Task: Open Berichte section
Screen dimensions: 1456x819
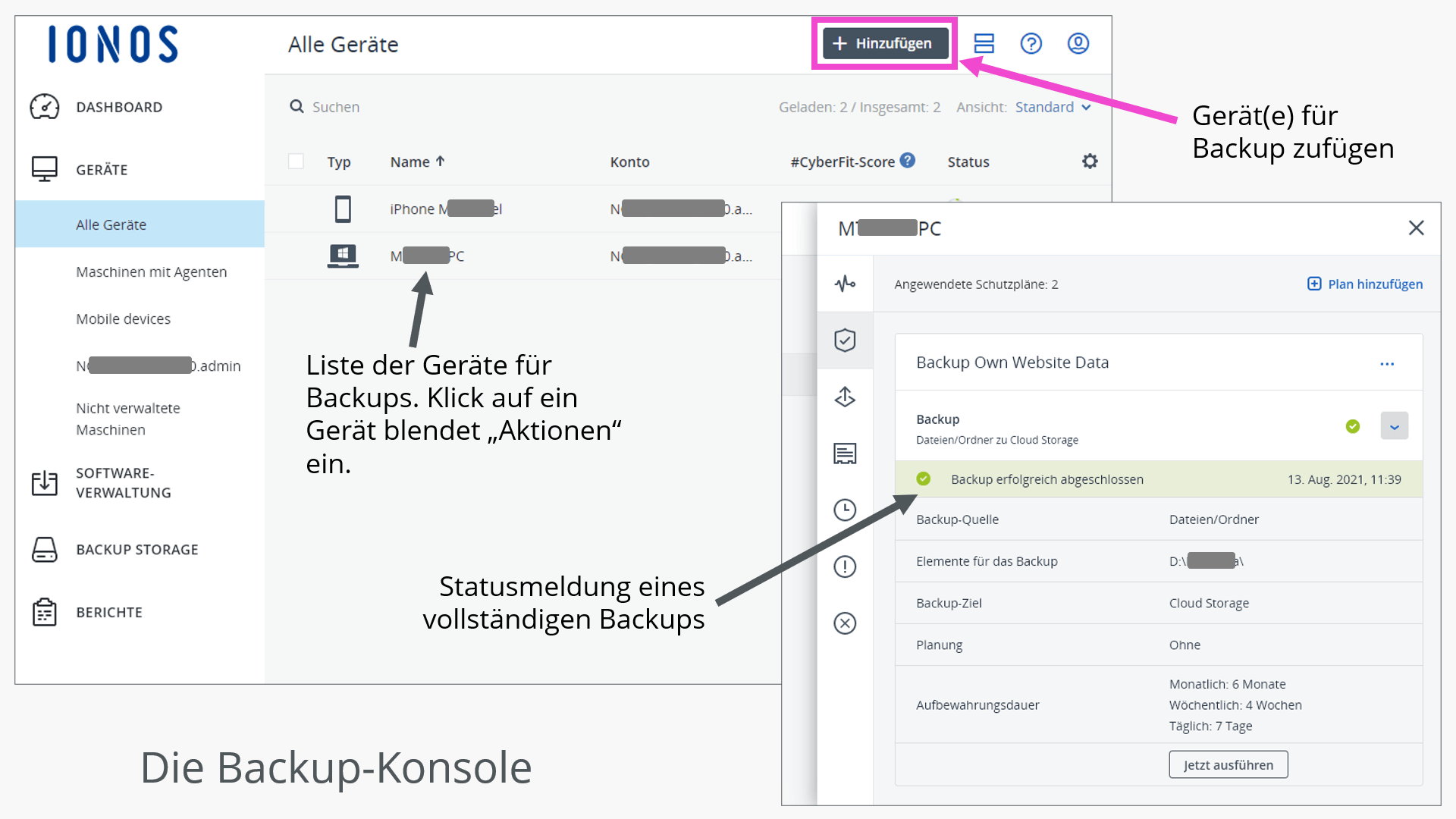Action: click(x=109, y=612)
